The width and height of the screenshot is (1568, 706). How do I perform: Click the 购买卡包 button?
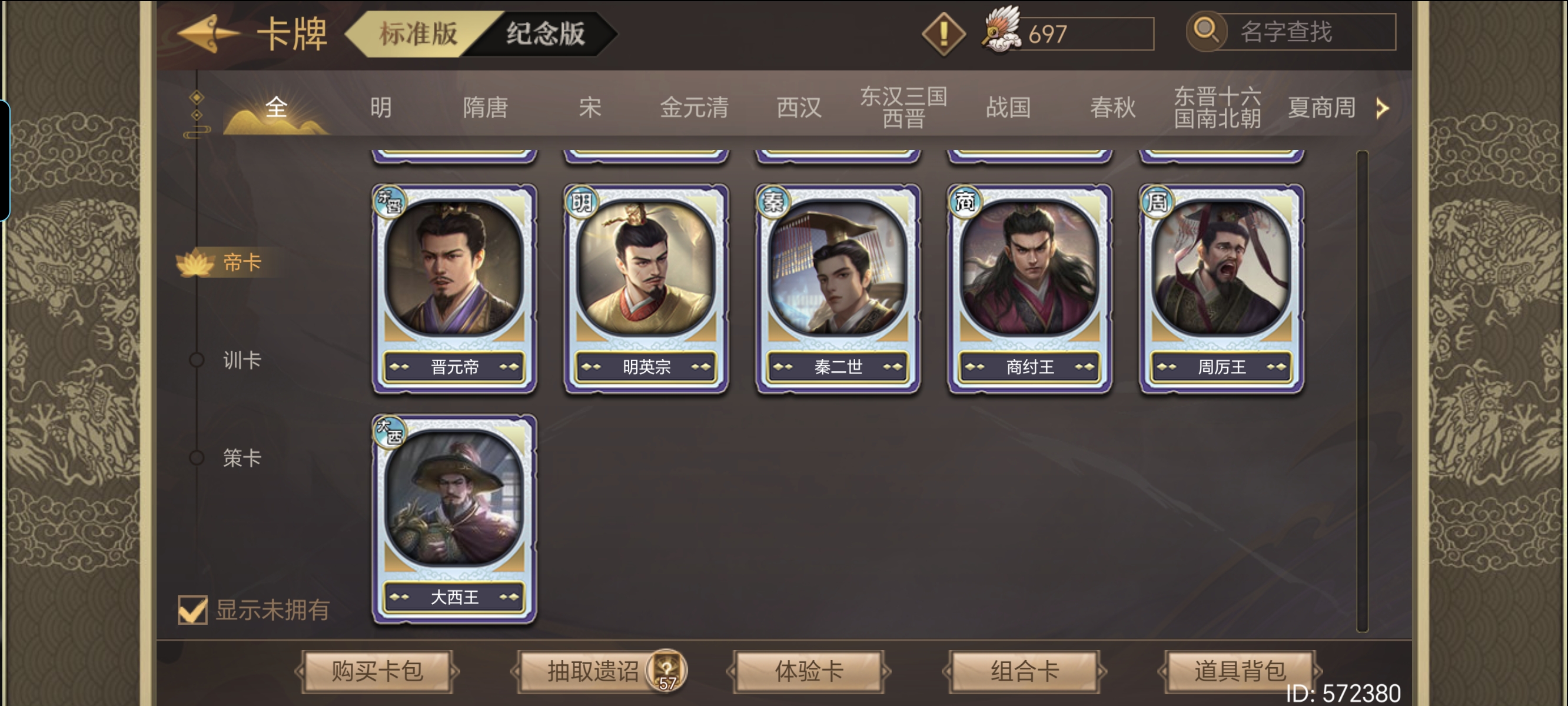click(377, 671)
